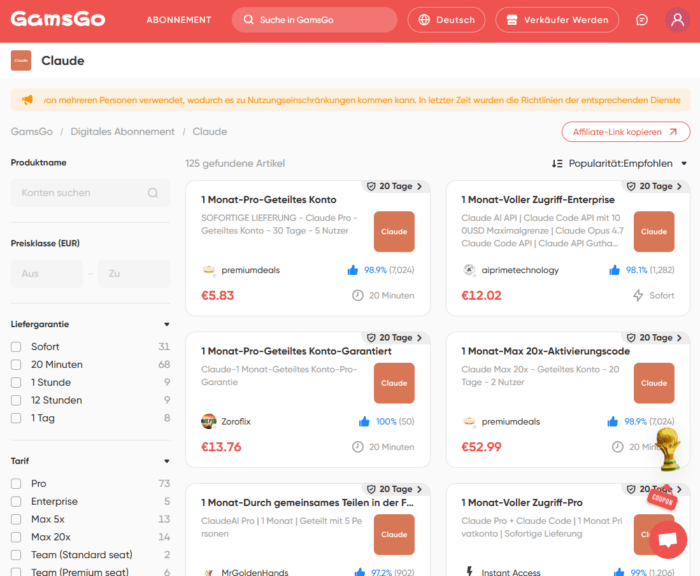Go to the Digitales Abonnement breadcrumb
The image size is (700, 576).
point(122,132)
